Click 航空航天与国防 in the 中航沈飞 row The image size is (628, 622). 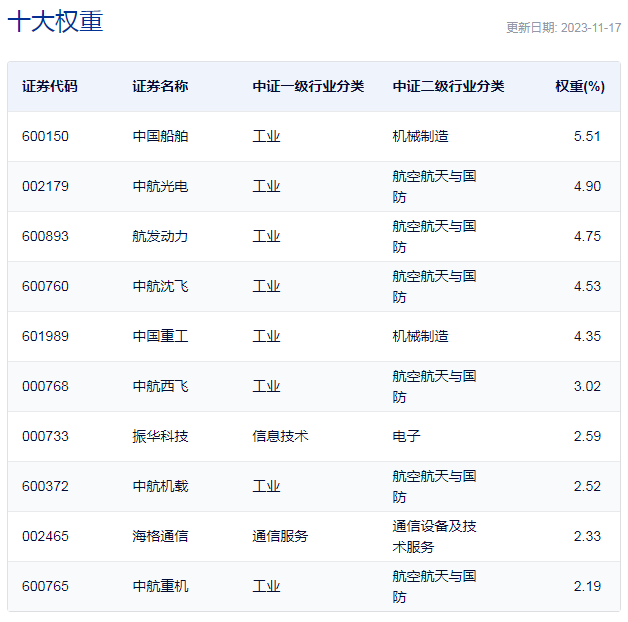click(x=434, y=286)
